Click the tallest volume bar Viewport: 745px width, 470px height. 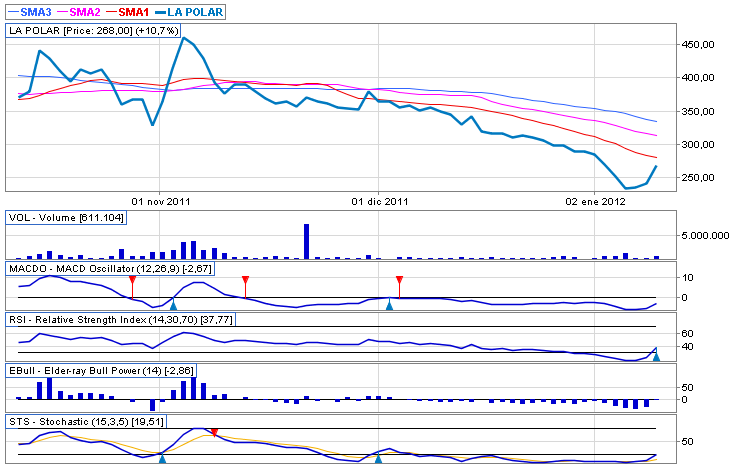[306, 241]
